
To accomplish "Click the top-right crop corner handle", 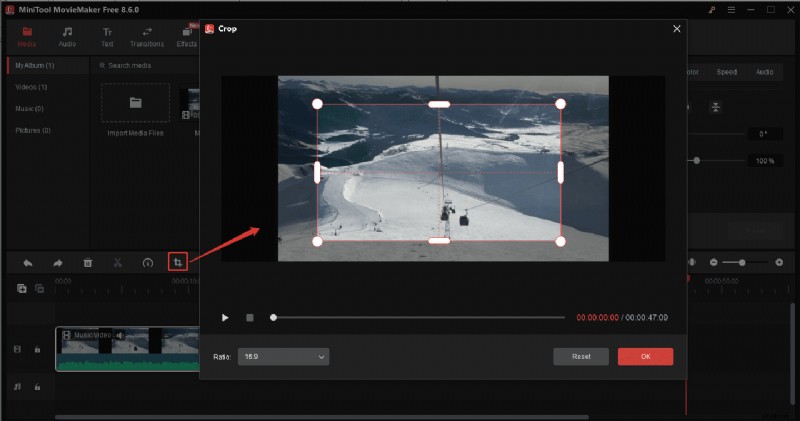I will (x=560, y=104).
